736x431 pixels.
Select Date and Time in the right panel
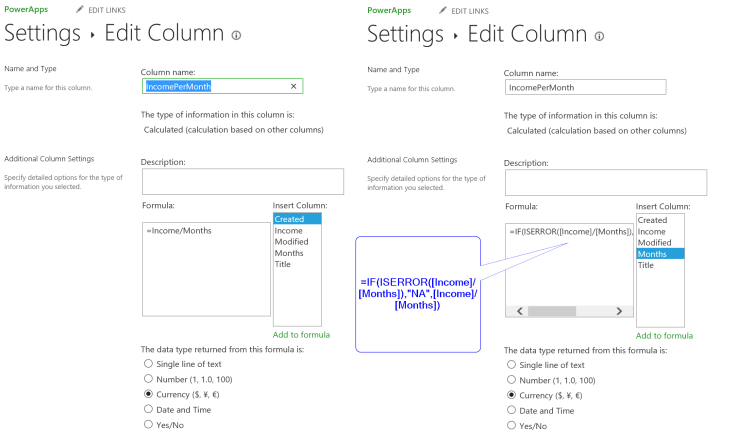click(512, 410)
